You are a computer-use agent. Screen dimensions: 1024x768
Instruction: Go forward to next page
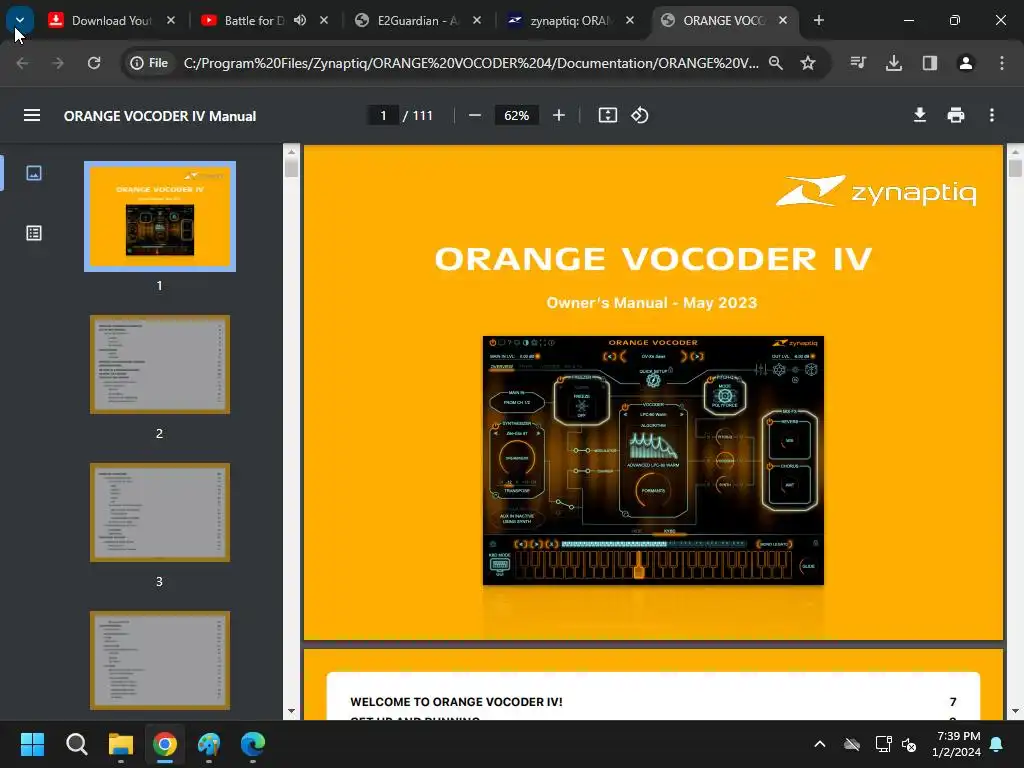coord(58,63)
